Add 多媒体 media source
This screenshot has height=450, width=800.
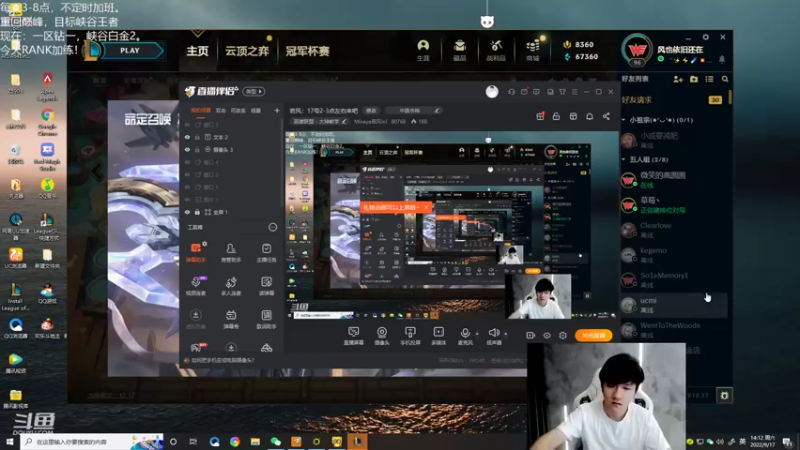(x=438, y=336)
